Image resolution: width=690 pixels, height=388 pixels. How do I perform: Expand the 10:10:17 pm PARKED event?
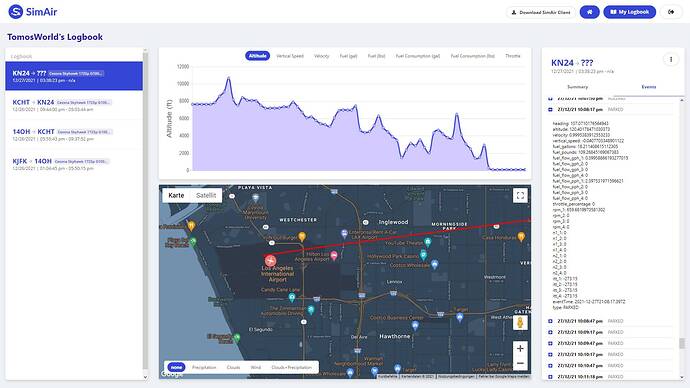550,355
